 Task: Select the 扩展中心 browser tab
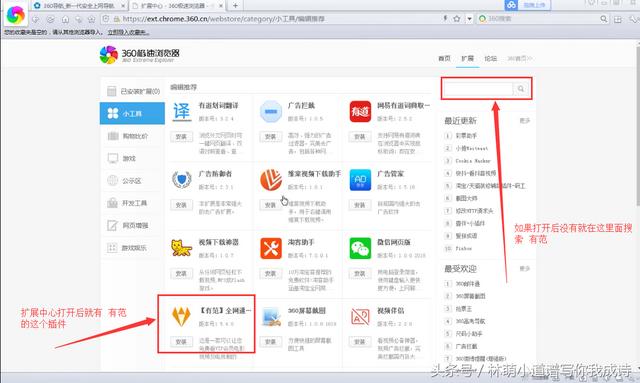point(178,6)
